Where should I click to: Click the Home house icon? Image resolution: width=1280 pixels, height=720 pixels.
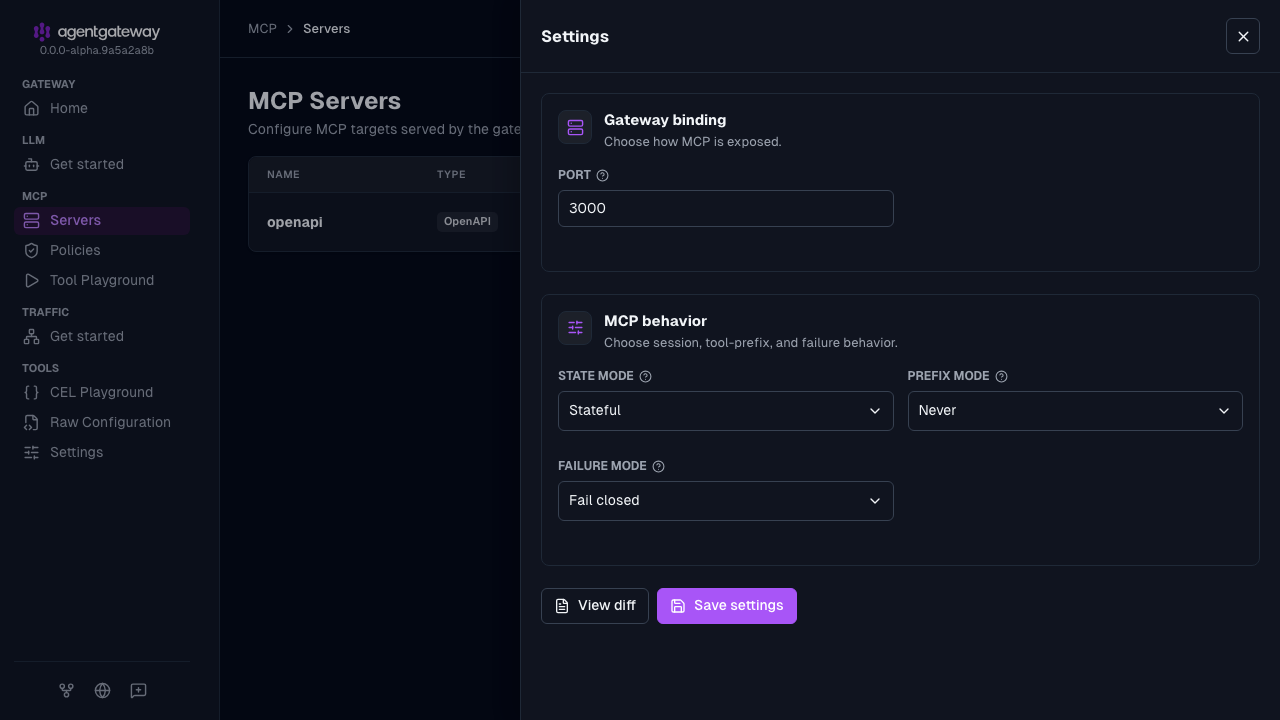coord(32,108)
